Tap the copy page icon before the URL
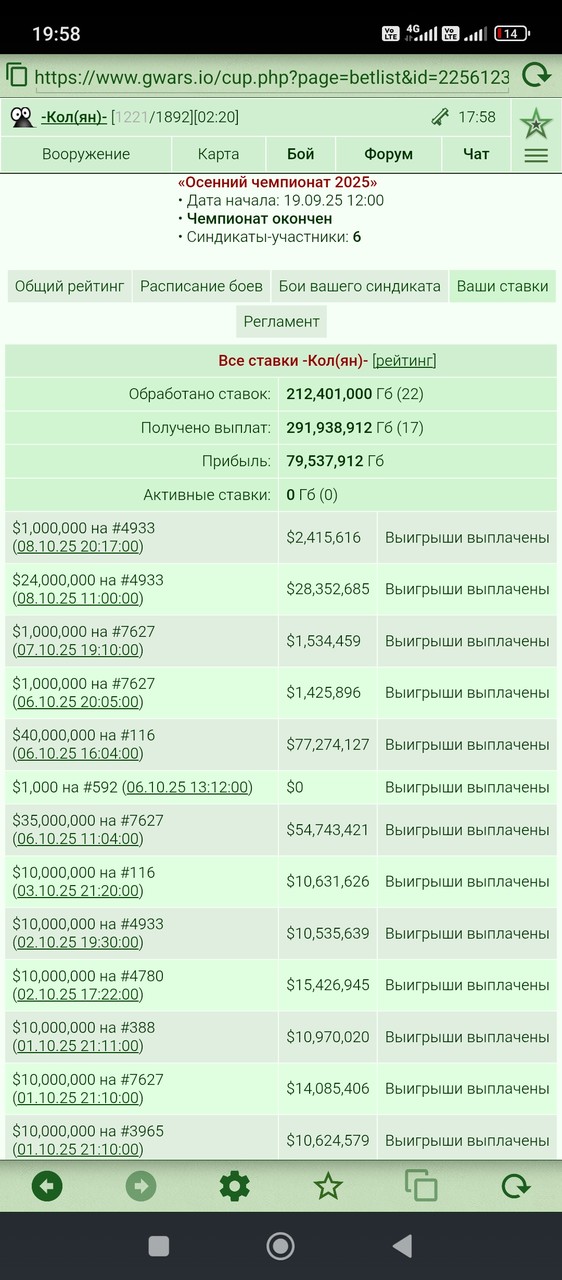Screen dimensions: 562x1280 [17, 75]
